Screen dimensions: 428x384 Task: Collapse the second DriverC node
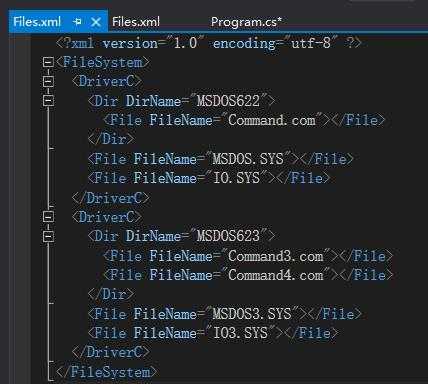48,217
